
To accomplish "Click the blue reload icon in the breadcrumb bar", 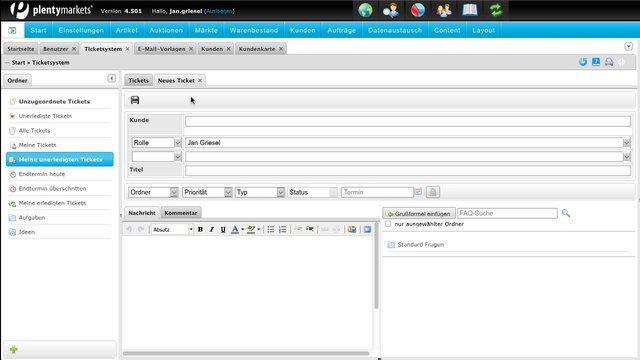I will [583, 62].
